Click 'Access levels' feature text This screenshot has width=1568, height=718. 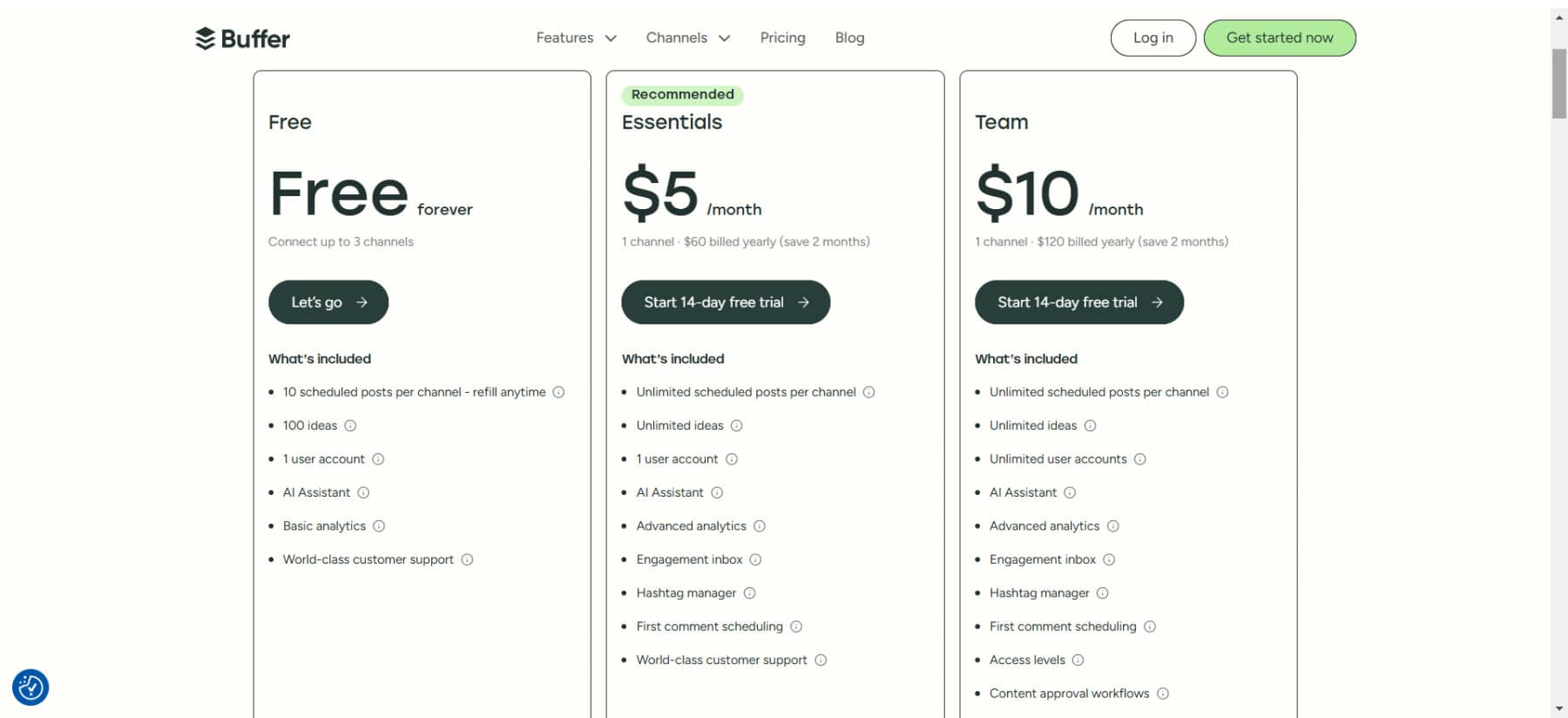point(1027,660)
